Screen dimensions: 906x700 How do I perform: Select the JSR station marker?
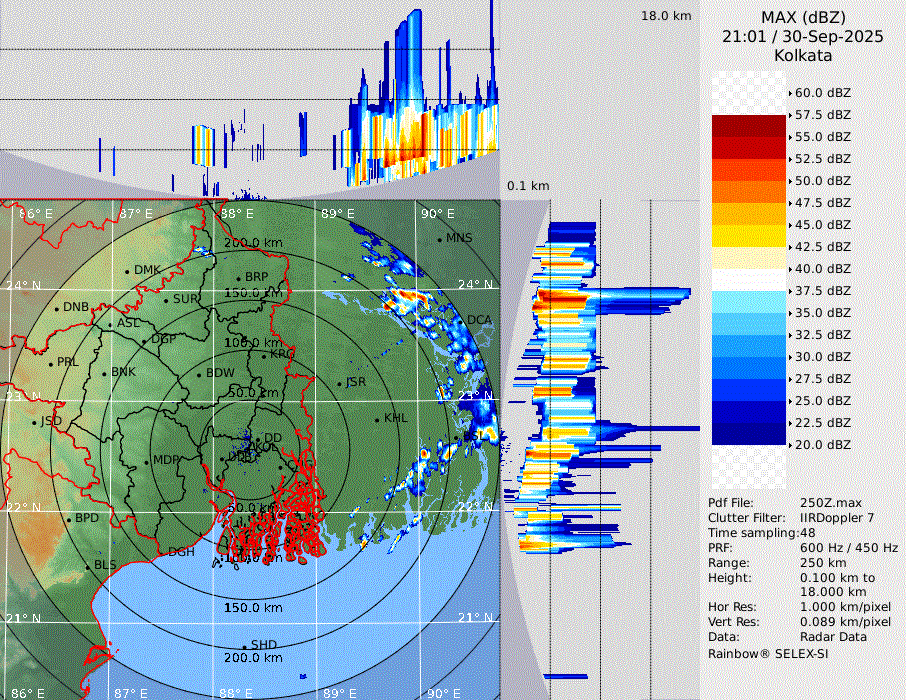click(x=338, y=383)
